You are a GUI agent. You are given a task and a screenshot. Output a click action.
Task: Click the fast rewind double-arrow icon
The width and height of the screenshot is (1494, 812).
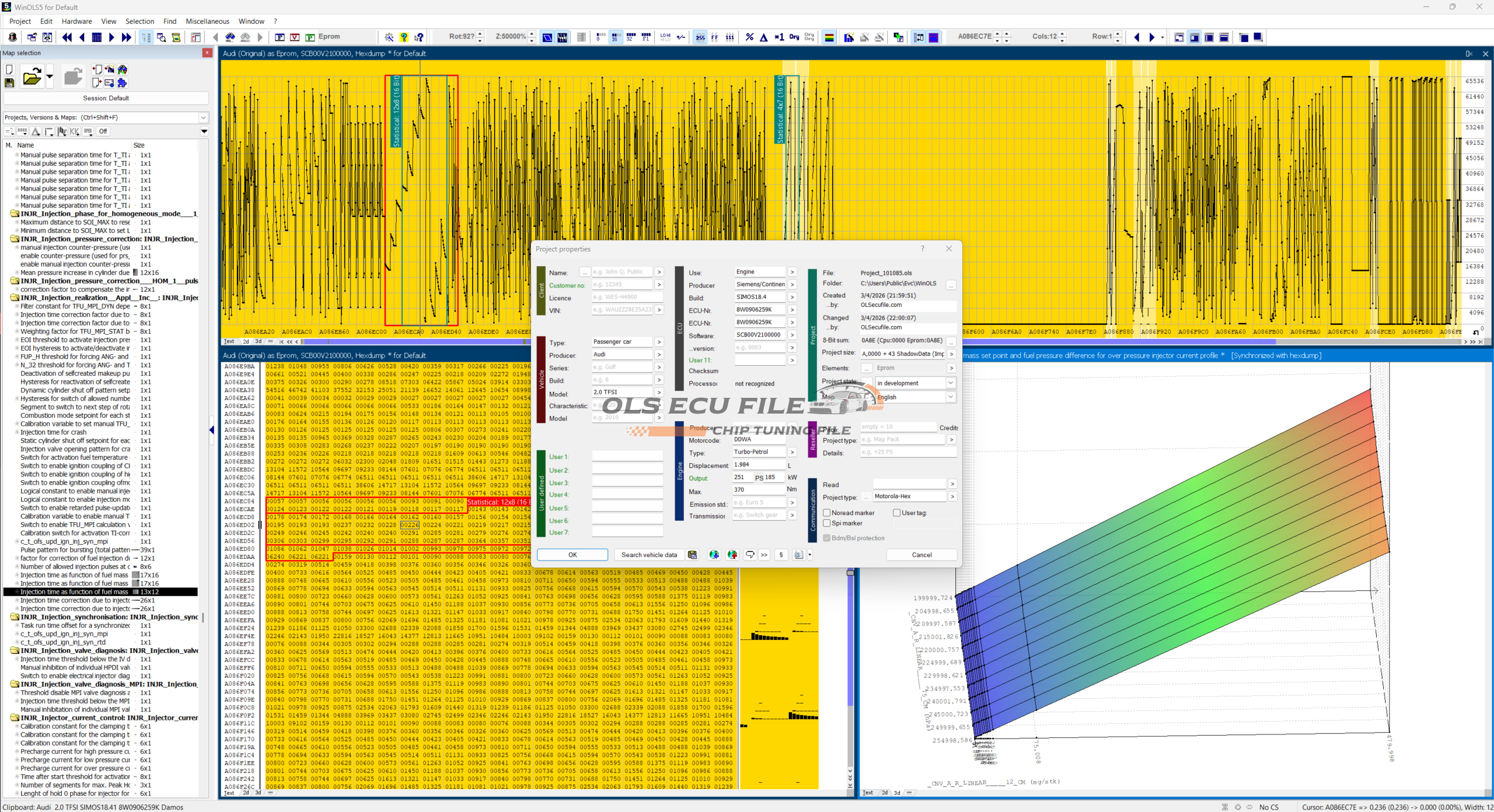tap(67, 37)
